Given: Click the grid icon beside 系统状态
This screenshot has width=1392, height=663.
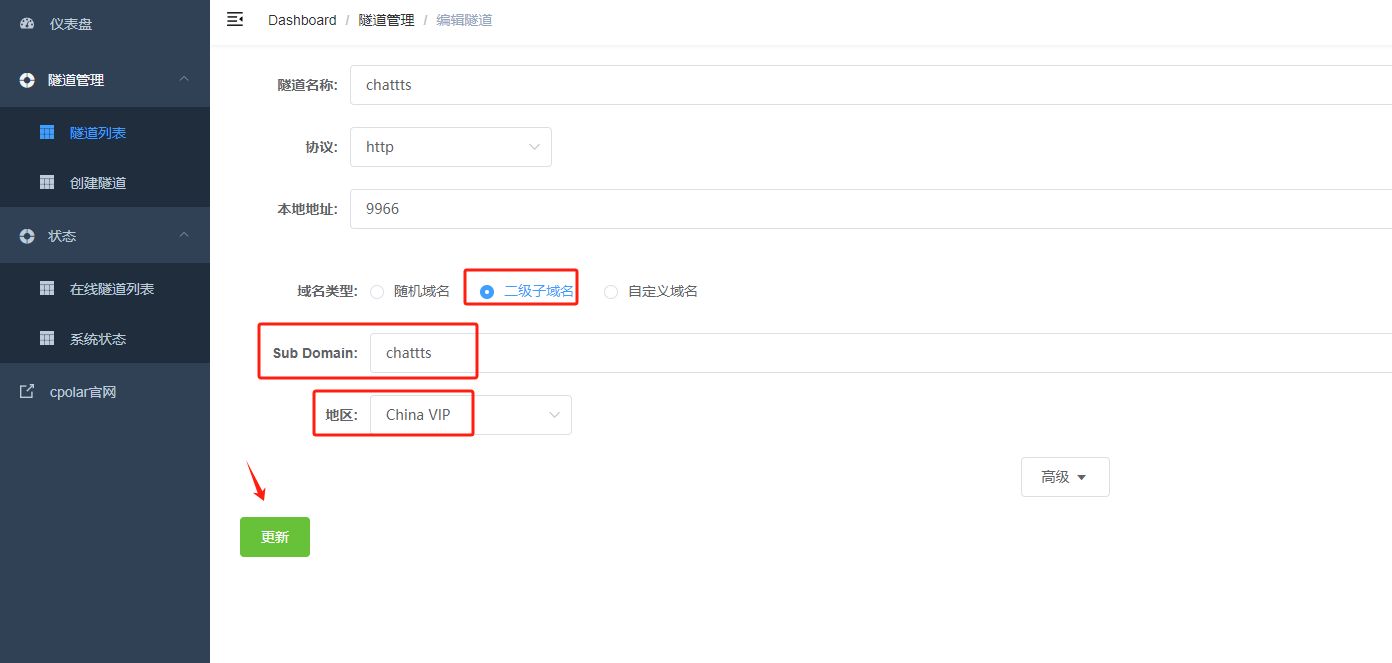Looking at the screenshot, I should tap(46, 338).
